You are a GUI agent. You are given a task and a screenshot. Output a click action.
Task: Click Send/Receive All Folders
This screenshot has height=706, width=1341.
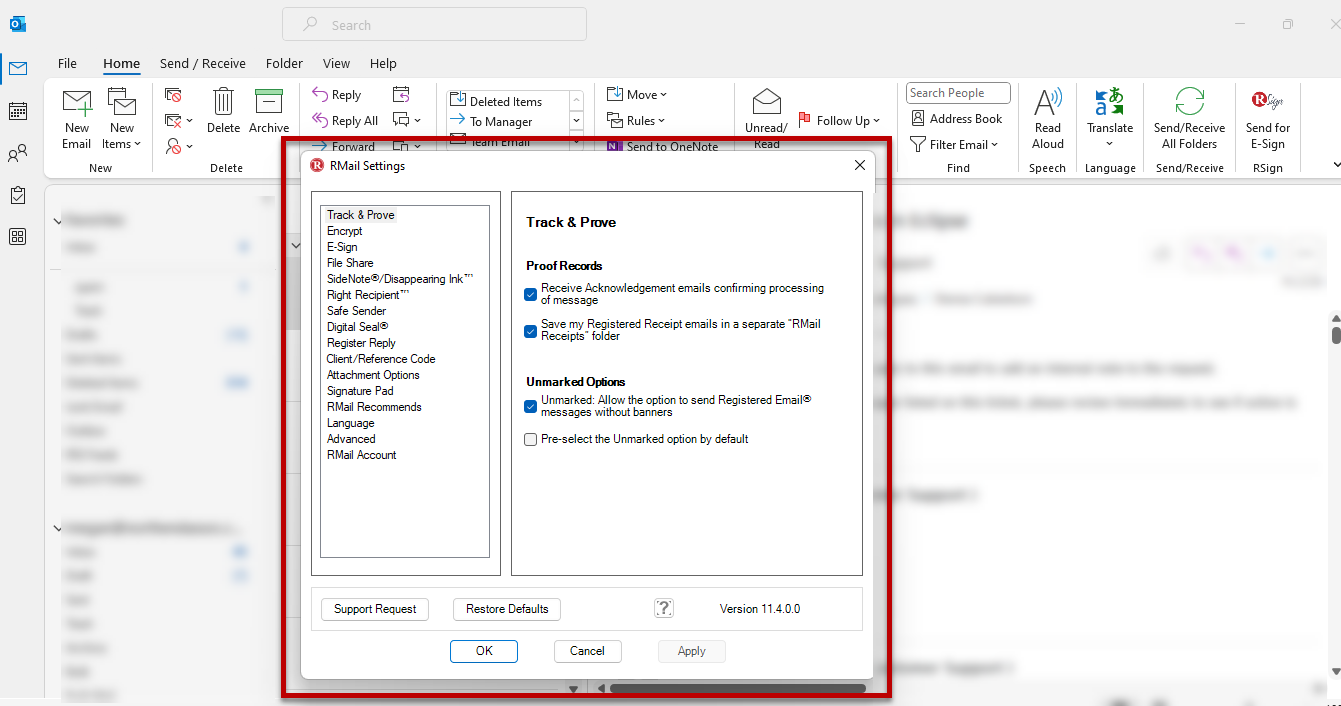coord(1189,119)
